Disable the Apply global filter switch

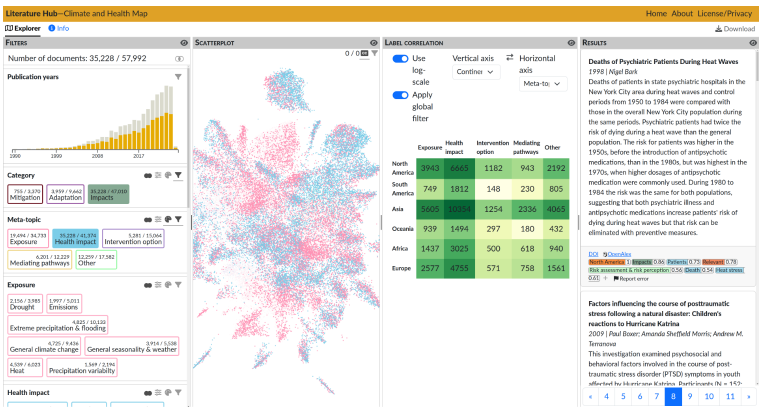point(400,95)
